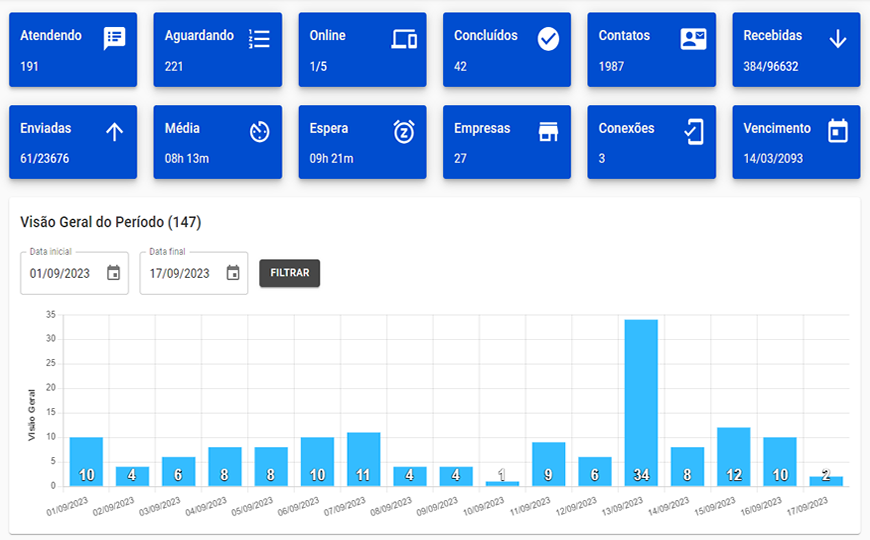Click the devices icon on Online card
The image size is (870, 540).
click(x=404, y=39)
